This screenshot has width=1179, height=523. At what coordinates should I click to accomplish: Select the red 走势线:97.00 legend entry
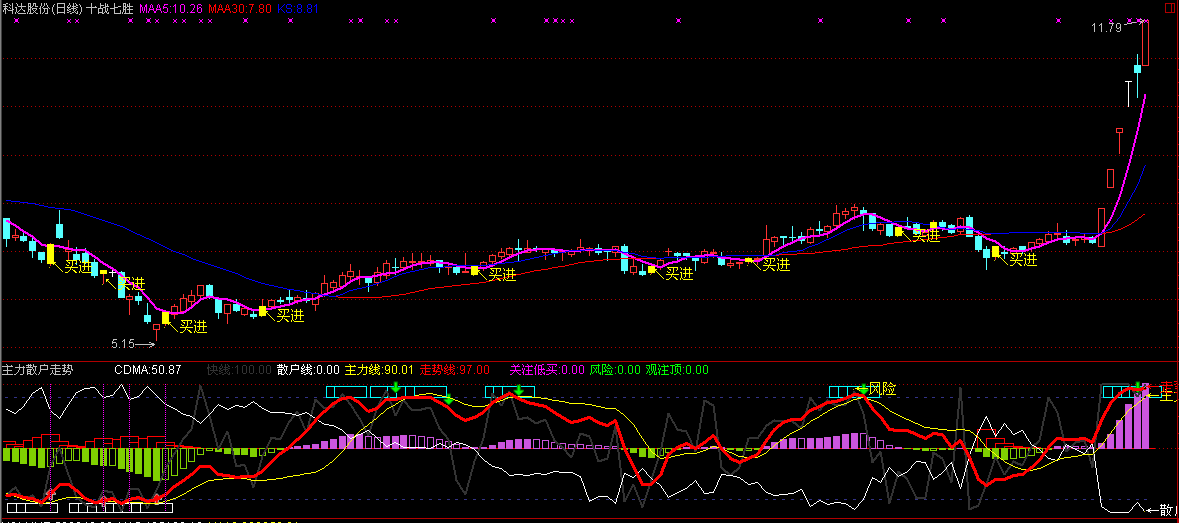(x=454, y=370)
